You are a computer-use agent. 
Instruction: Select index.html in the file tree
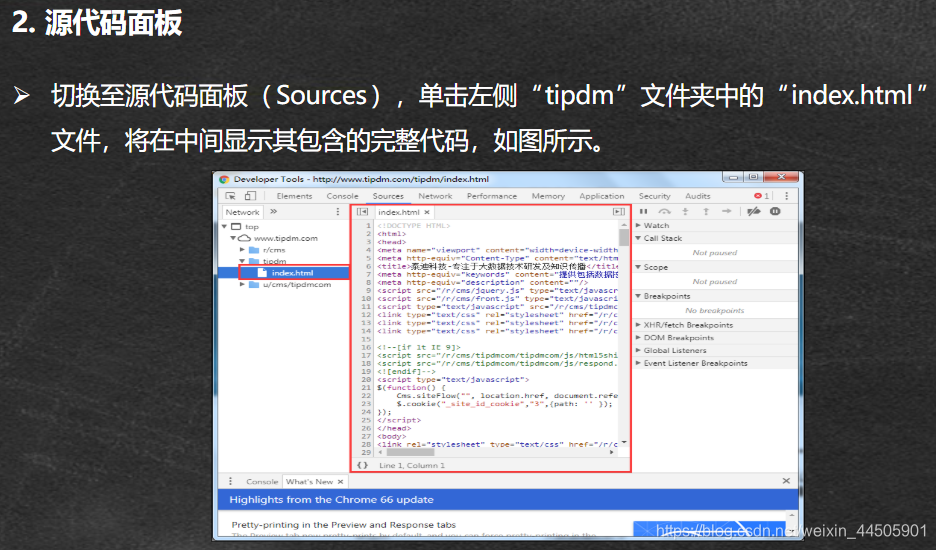tap(294, 273)
